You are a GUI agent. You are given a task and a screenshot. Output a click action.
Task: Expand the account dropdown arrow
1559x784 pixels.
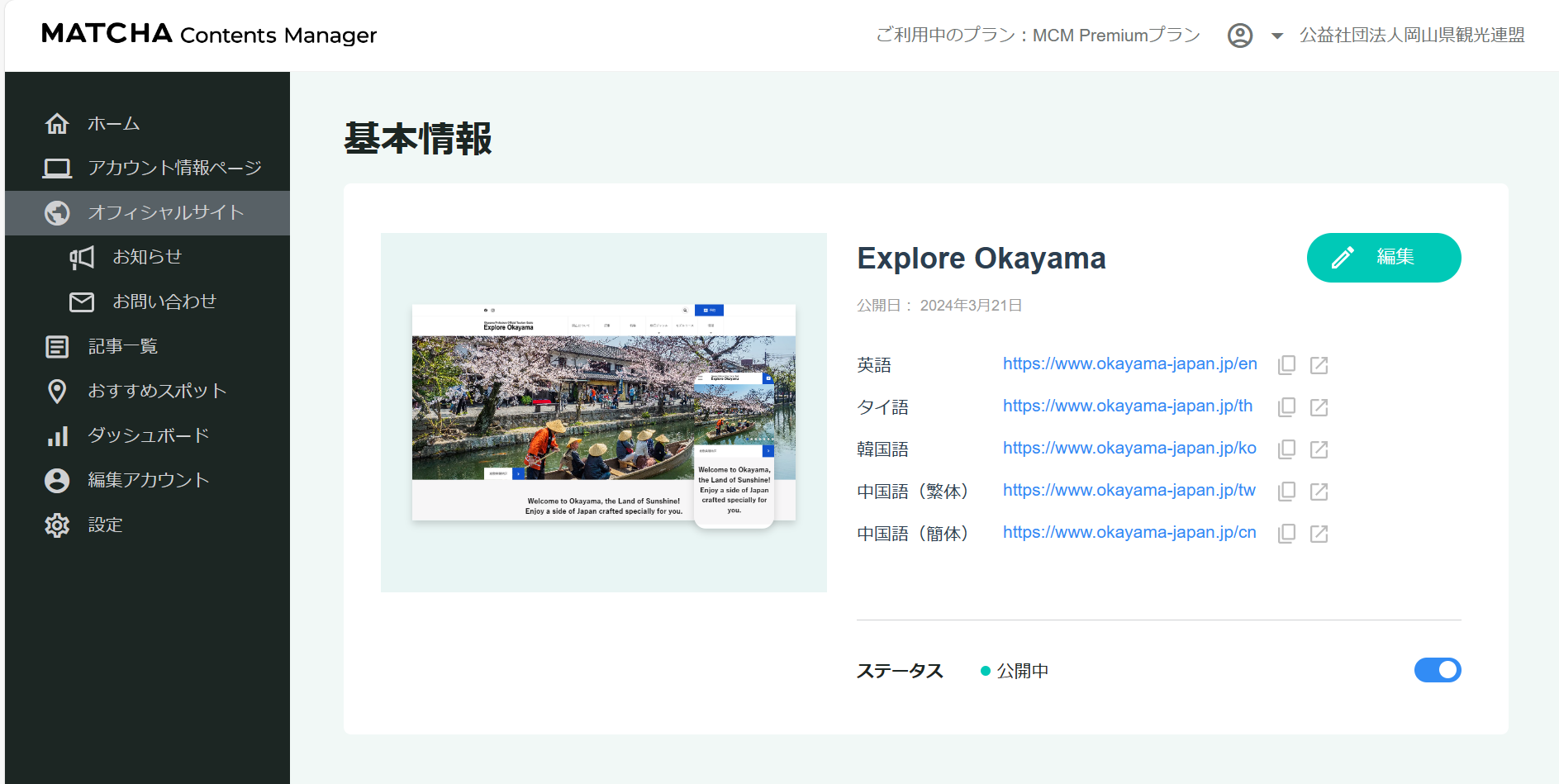pos(1277,36)
